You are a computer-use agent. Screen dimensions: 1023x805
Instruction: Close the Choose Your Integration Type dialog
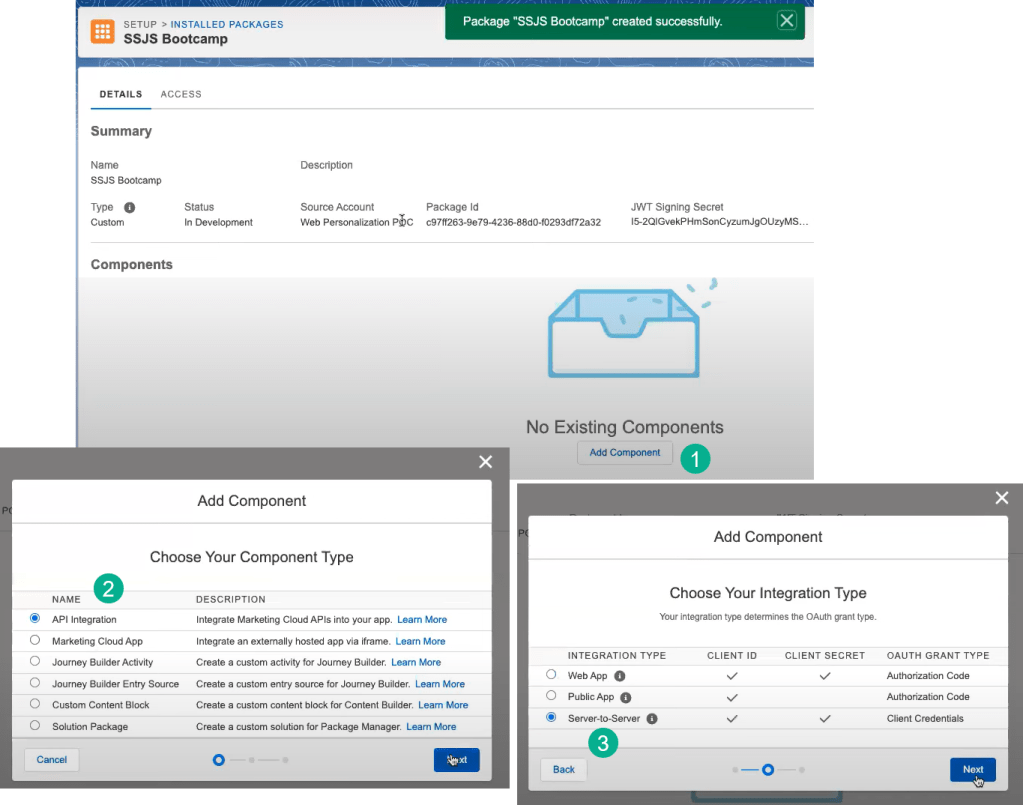1002,498
